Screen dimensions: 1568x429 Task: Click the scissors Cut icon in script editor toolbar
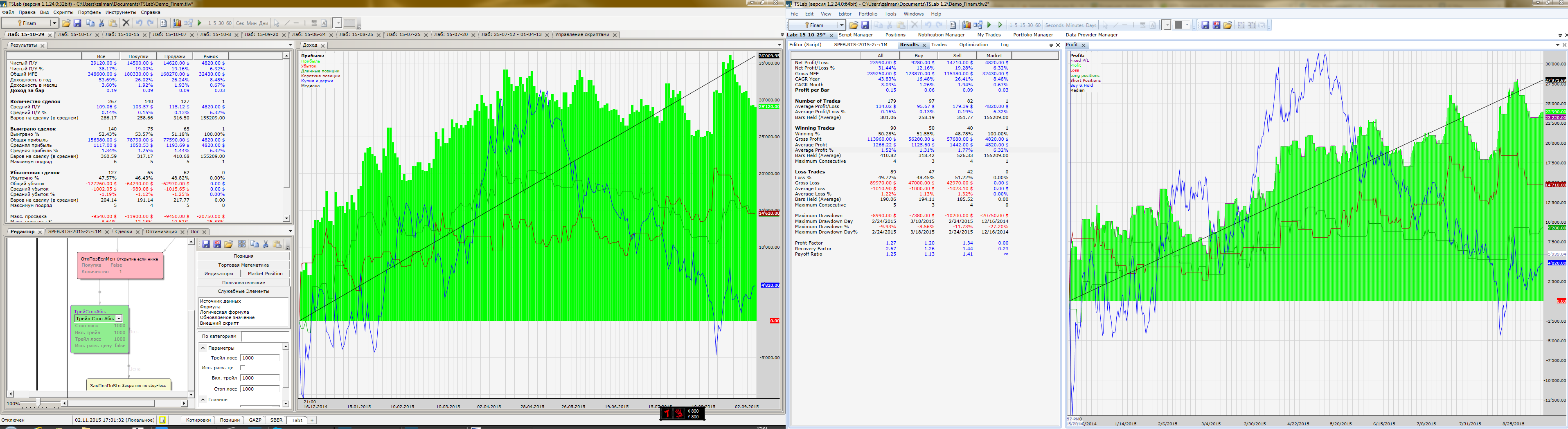[266, 244]
